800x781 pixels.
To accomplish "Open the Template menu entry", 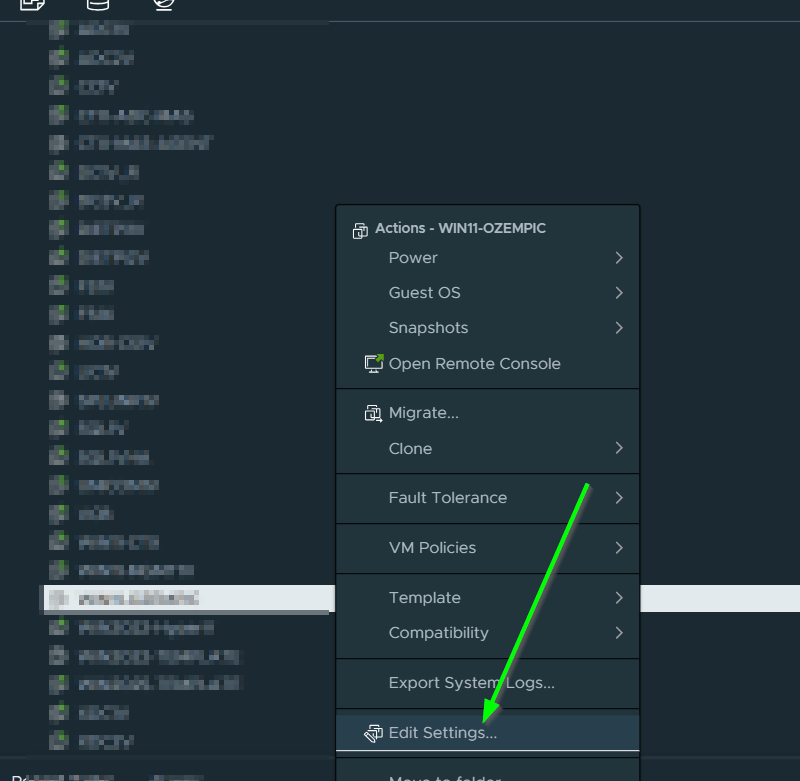I will click(x=424, y=598).
